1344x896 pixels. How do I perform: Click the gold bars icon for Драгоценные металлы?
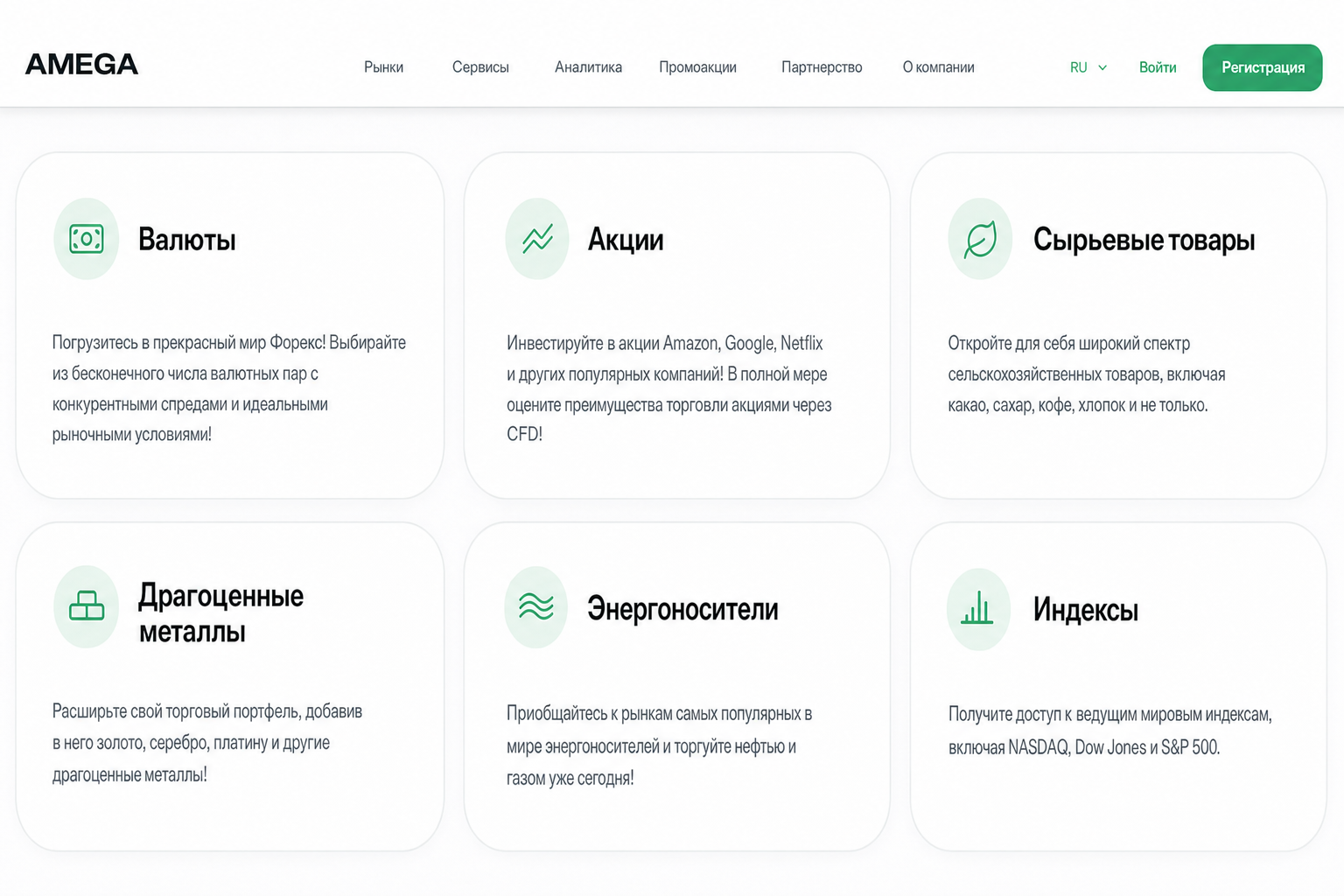(x=87, y=606)
